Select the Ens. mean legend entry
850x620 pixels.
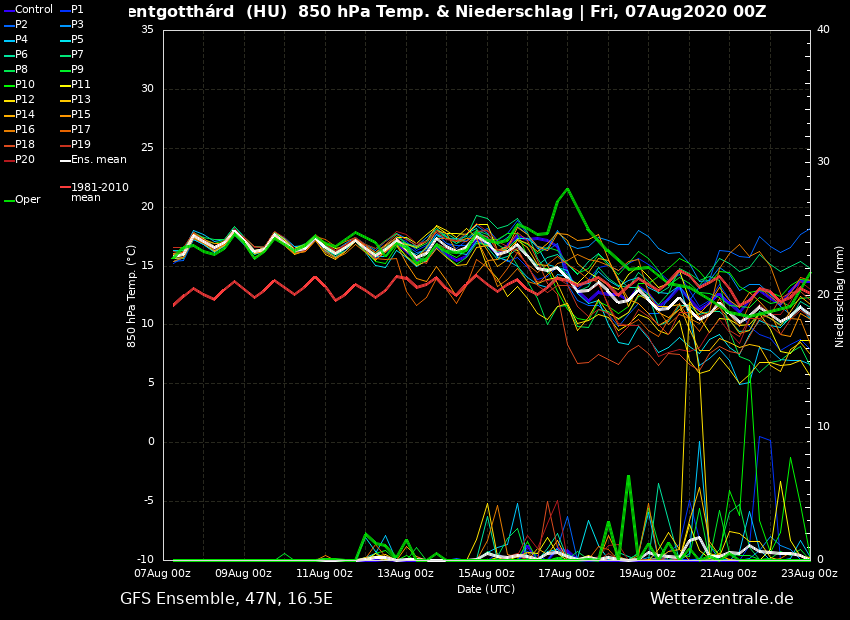[98, 160]
